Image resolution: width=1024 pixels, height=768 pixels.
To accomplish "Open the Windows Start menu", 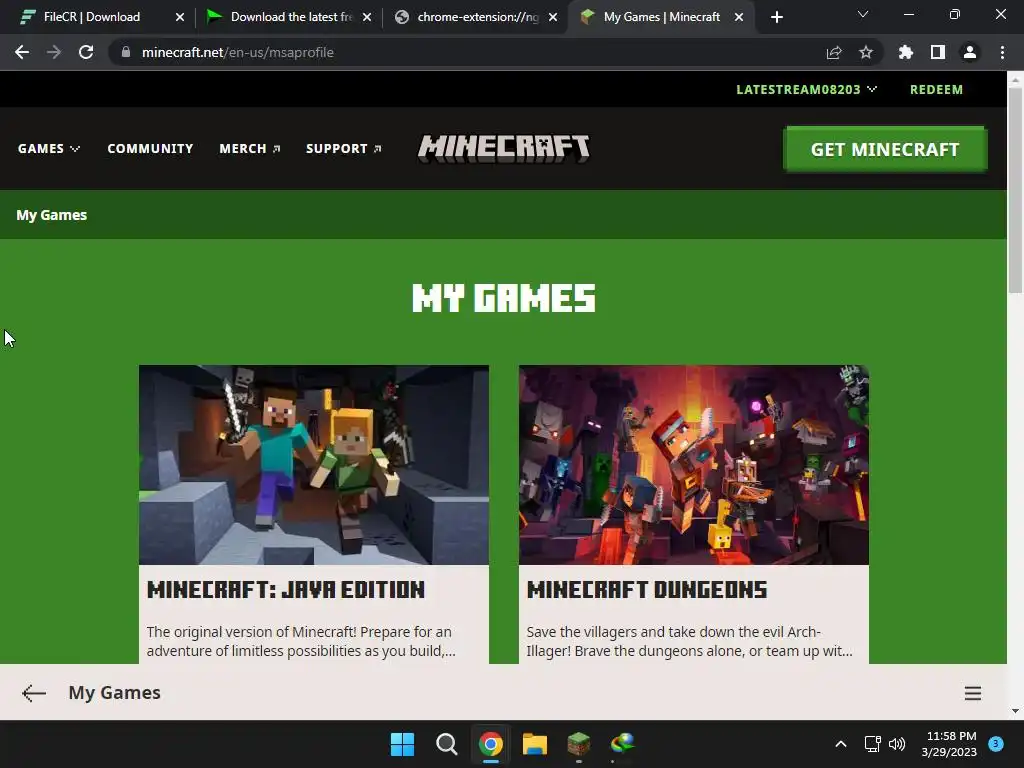I will pyautogui.click(x=402, y=744).
